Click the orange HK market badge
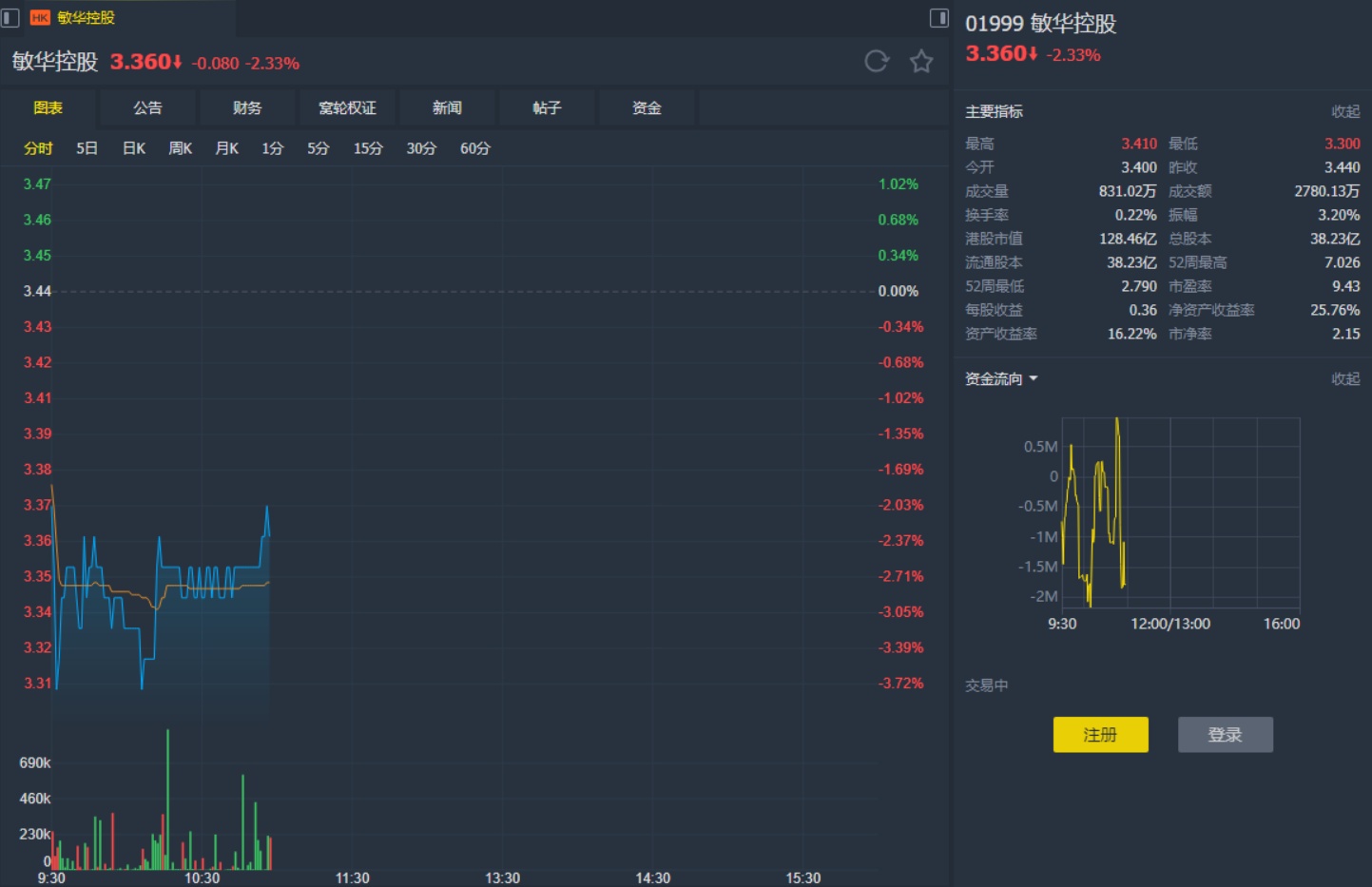Image resolution: width=1372 pixels, height=887 pixels. [40, 18]
